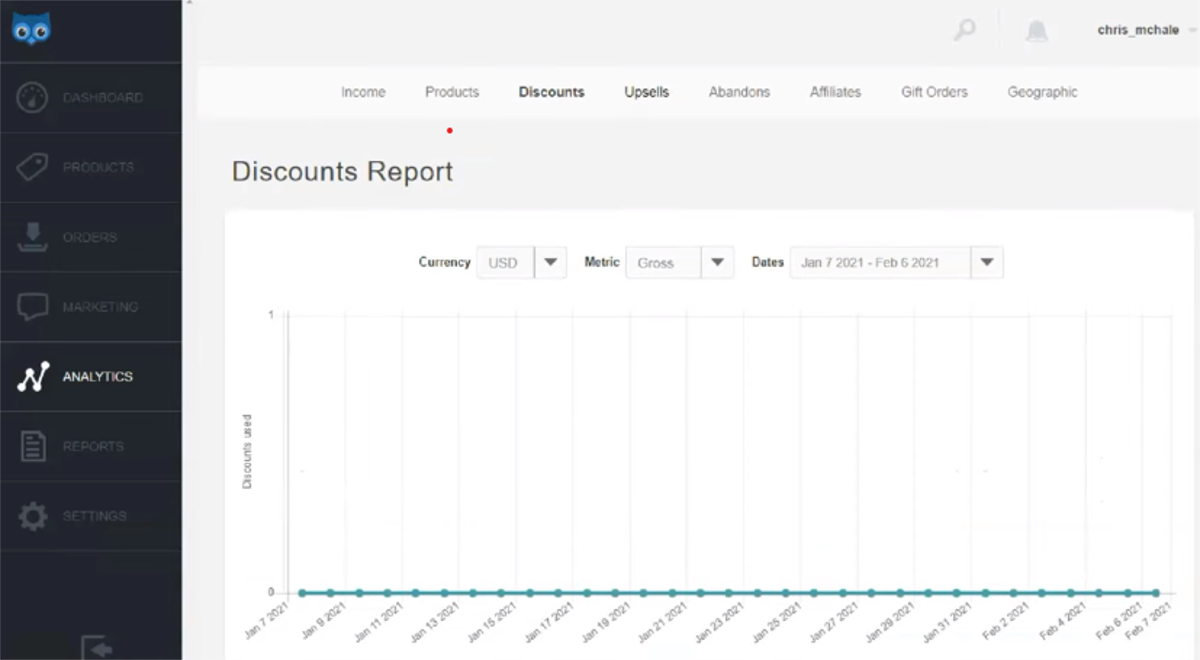Open the Orders sidebar section

point(91,237)
